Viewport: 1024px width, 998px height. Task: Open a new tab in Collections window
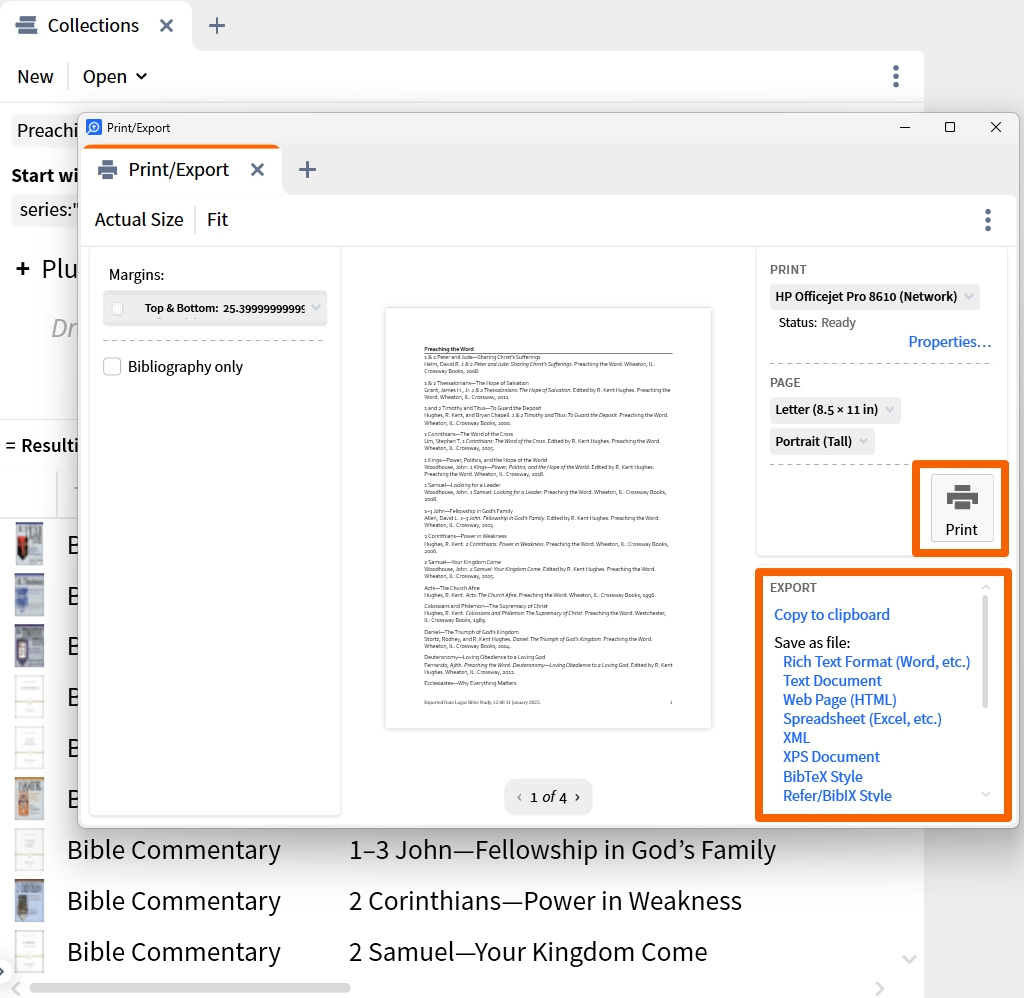pyautogui.click(x=217, y=25)
